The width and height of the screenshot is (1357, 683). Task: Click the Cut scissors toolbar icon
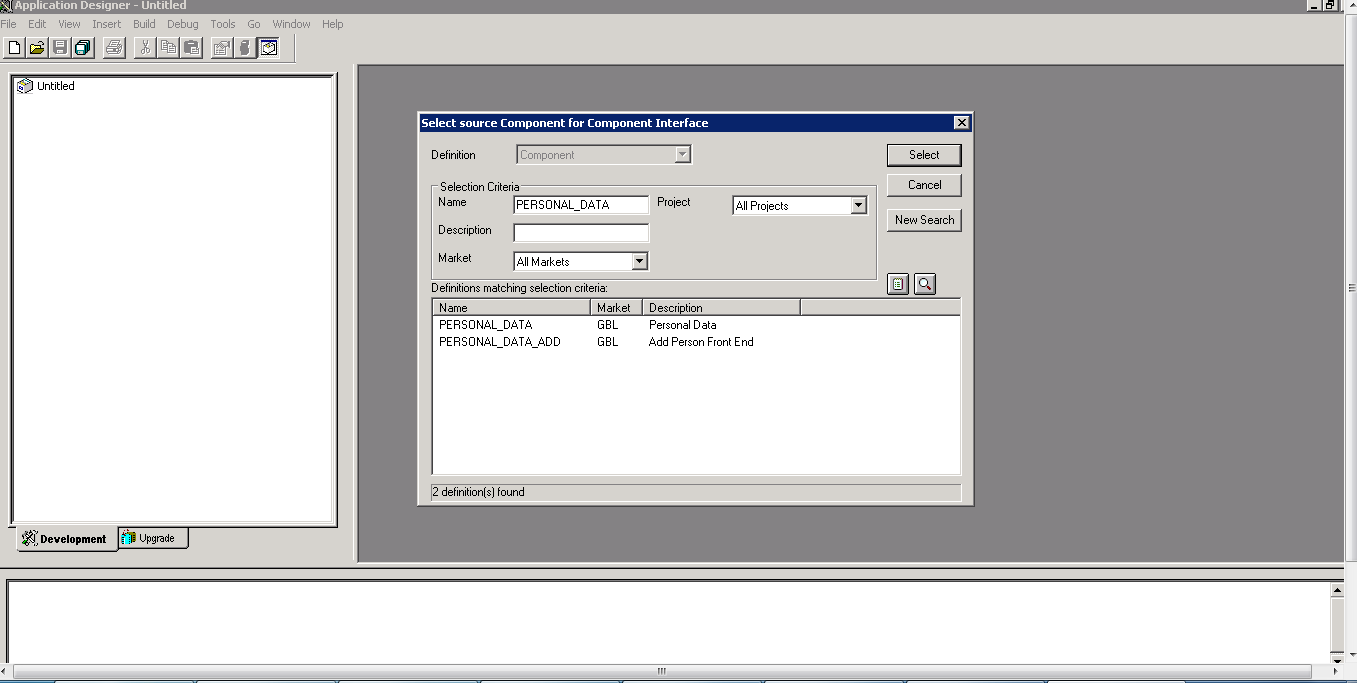pos(143,46)
